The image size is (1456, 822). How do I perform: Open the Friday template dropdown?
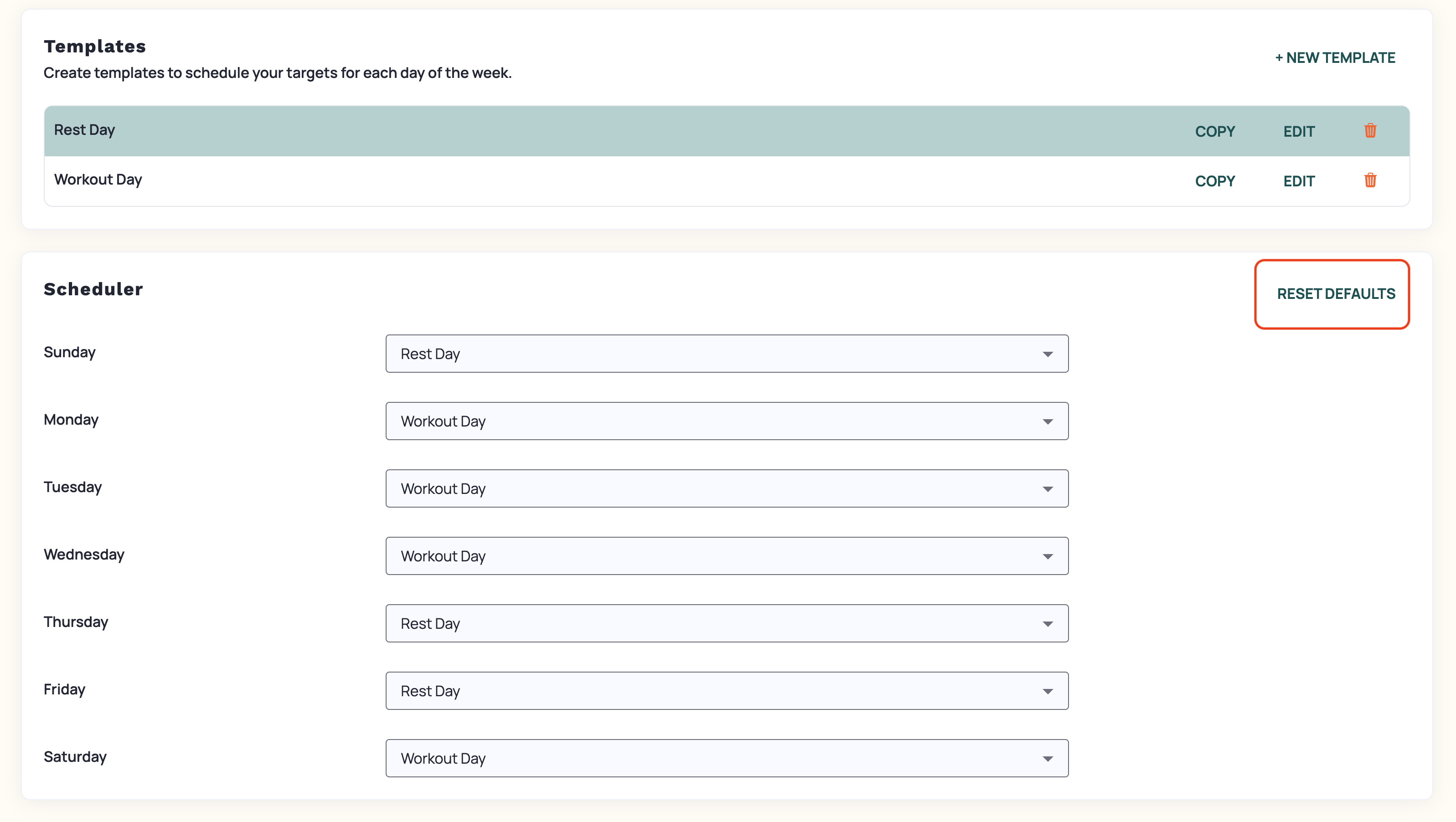pos(727,691)
